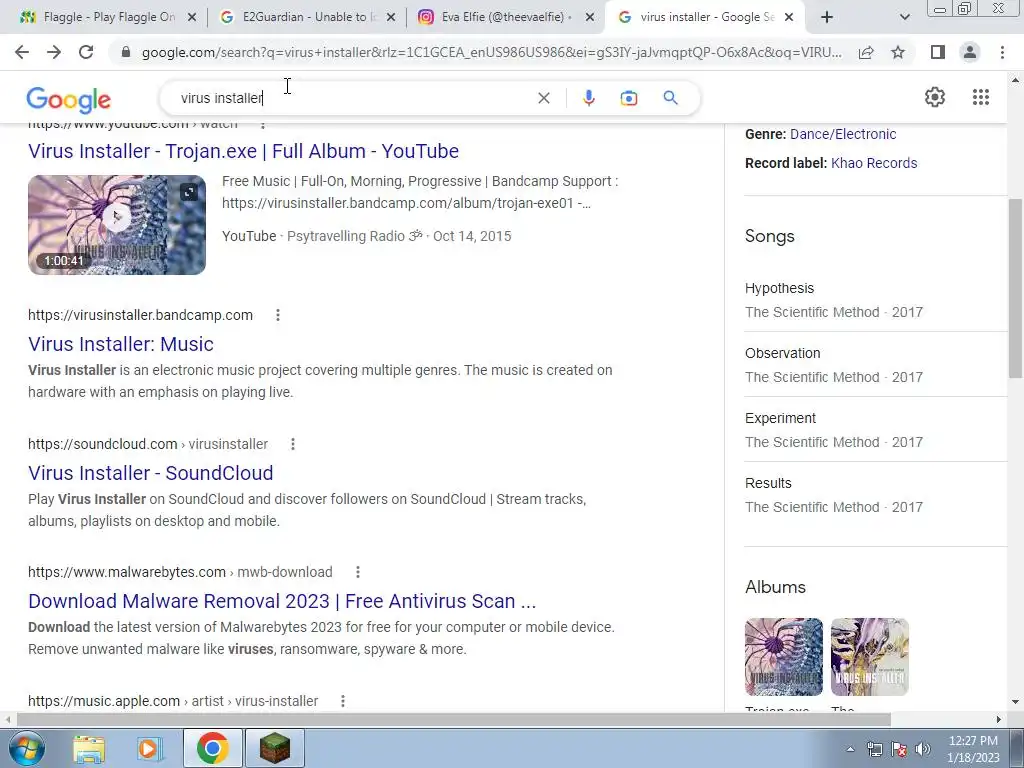The width and height of the screenshot is (1024, 768).
Task: Open Windows Explorer from the taskbar
Action: click(x=89, y=748)
